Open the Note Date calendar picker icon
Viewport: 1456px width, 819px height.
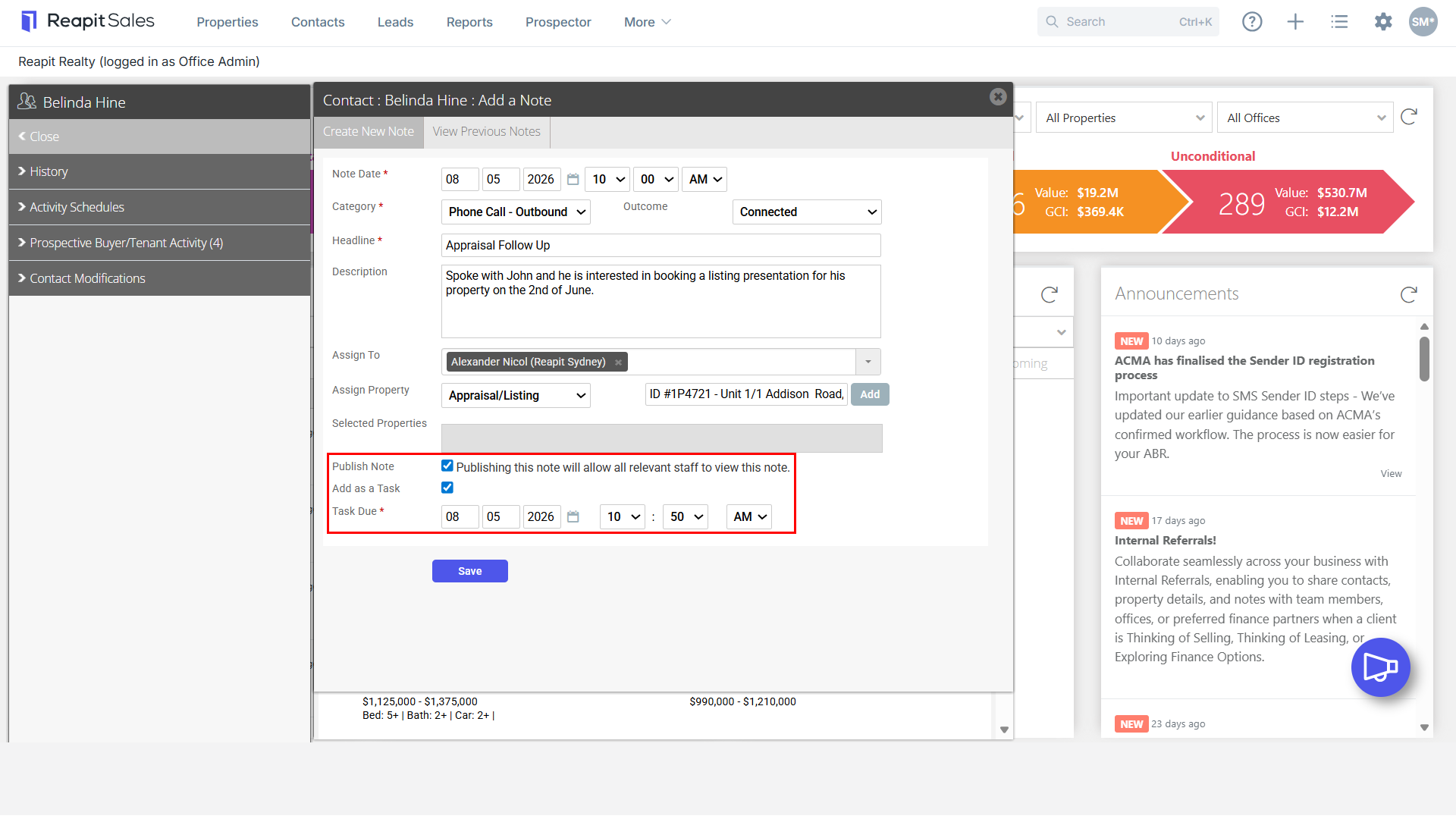pyautogui.click(x=573, y=180)
